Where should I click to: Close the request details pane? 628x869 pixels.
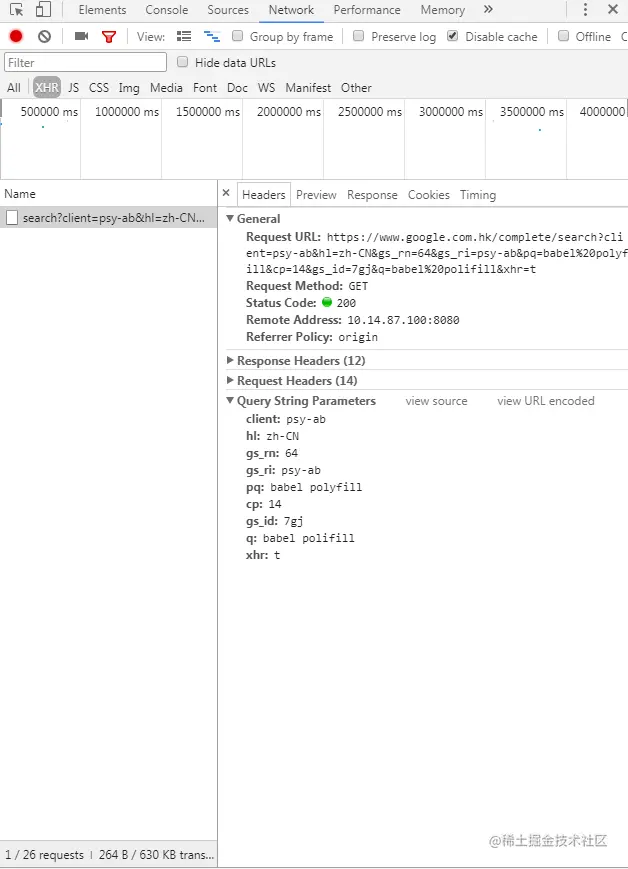tap(226, 193)
